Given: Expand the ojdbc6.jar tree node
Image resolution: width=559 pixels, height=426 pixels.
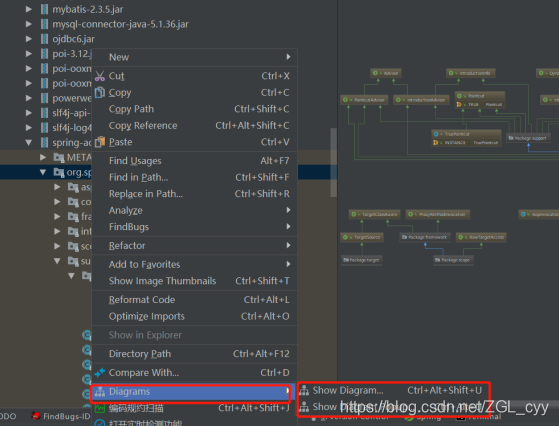Looking at the screenshot, I should [29, 39].
